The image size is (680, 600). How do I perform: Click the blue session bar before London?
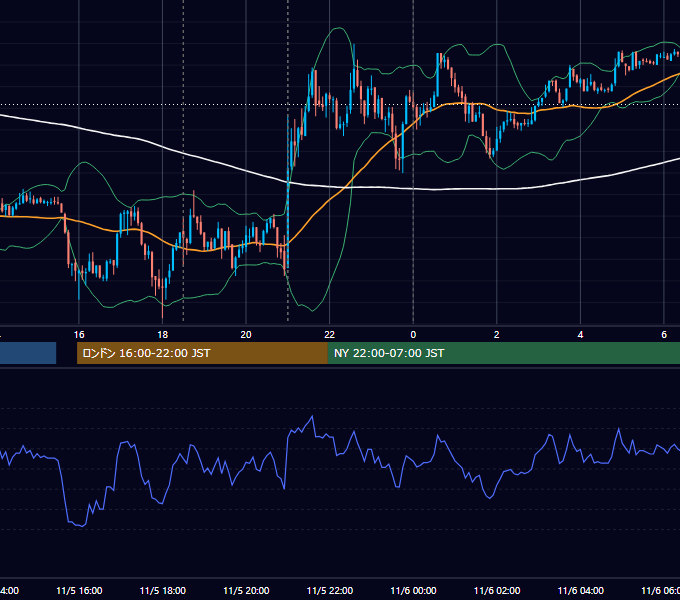[x=28, y=353]
